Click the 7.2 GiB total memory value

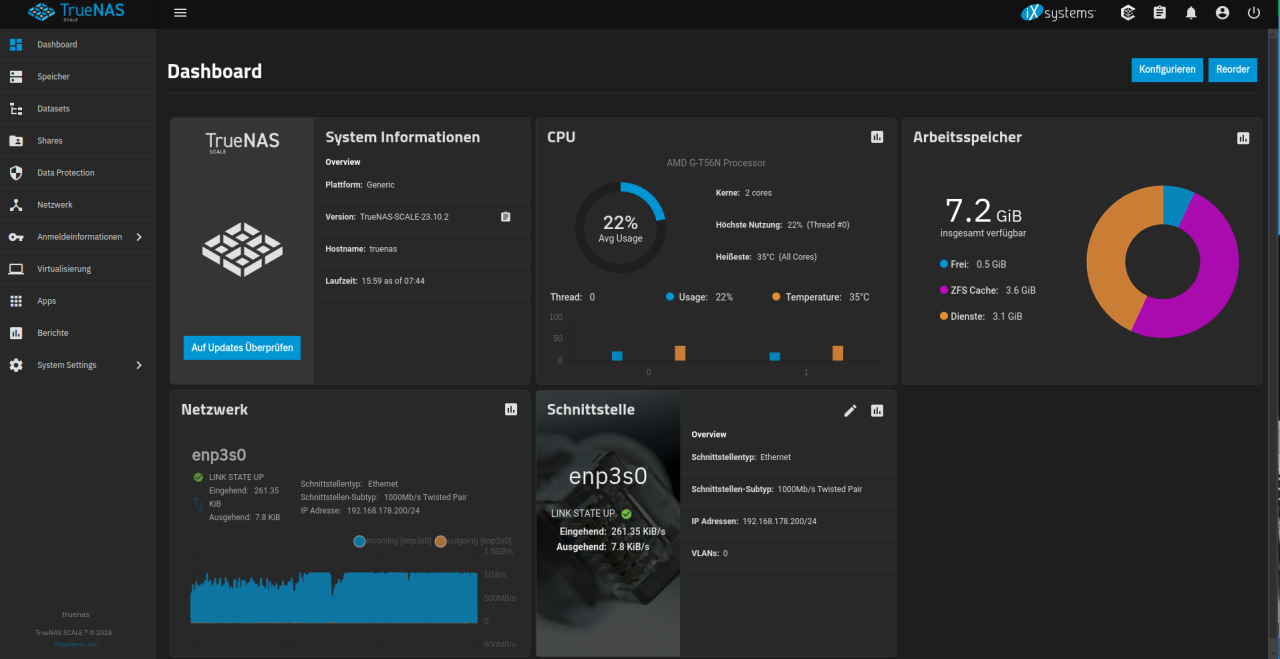[x=984, y=211]
